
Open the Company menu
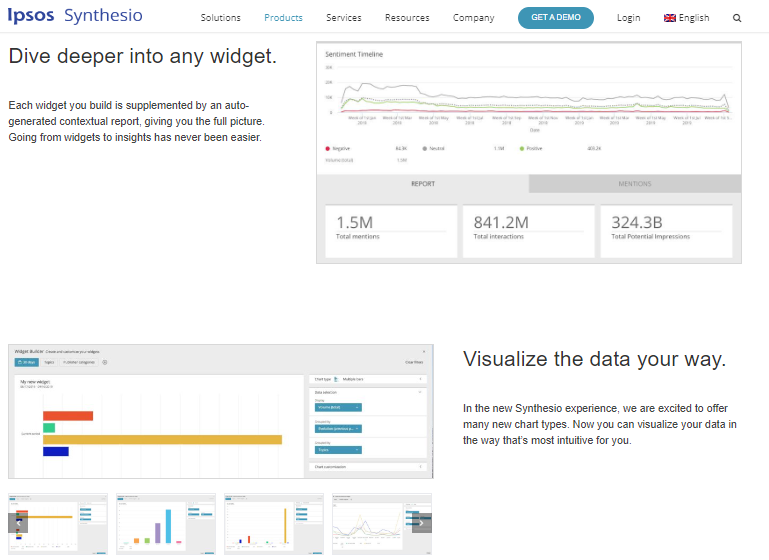tap(473, 18)
